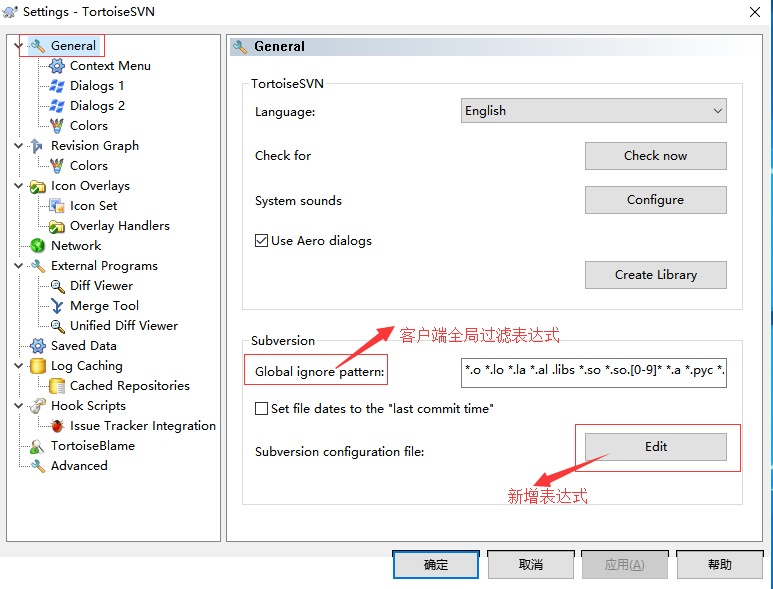This screenshot has height=589, width=773.
Task: Click the 应用(A) apply button
Action: (625, 564)
